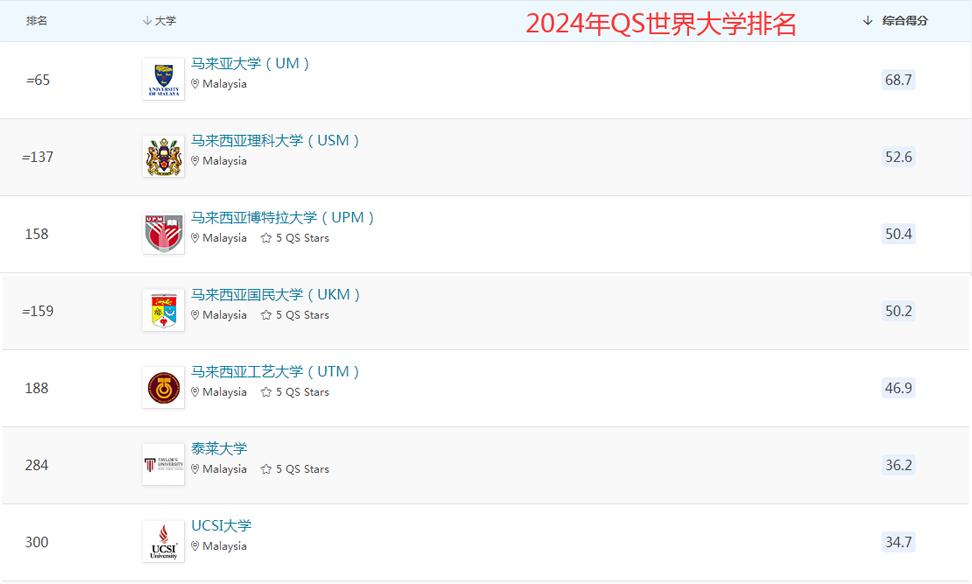This screenshot has height=584, width=972.
Task: Click location pin icon in UCSI大学 row
Action: click(x=195, y=546)
